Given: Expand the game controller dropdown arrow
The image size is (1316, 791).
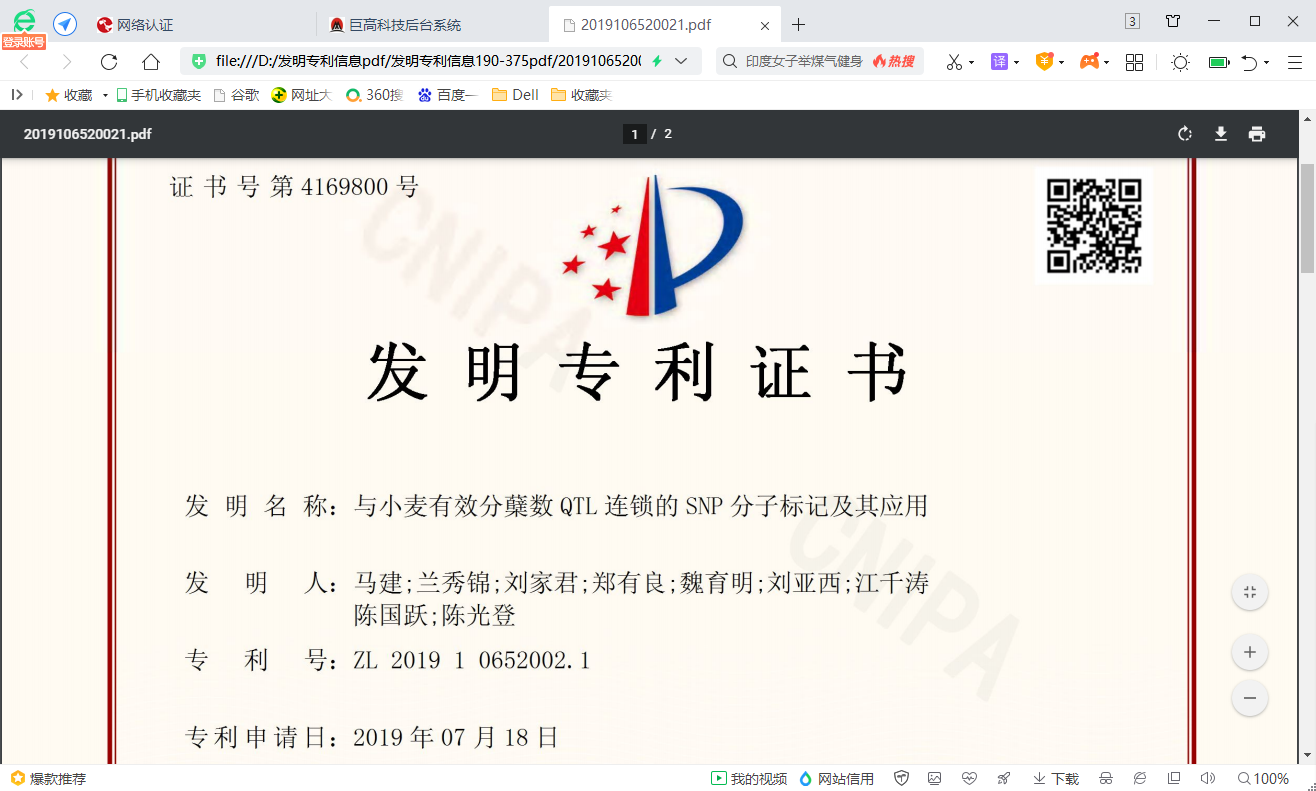Looking at the screenshot, I should (x=1107, y=63).
